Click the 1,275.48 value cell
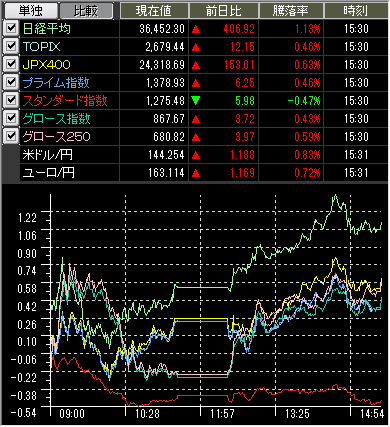The width and height of the screenshot is (390, 427). pos(165,101)
